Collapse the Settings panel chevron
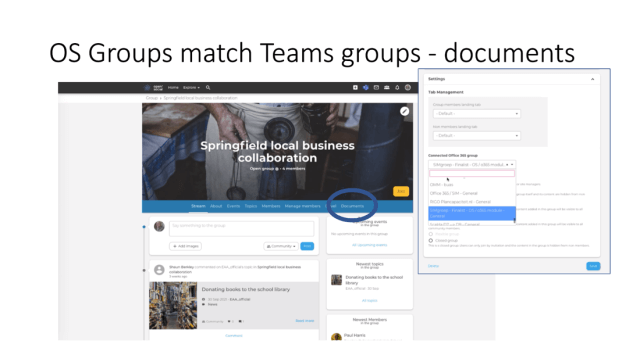 tap(593, 79)
